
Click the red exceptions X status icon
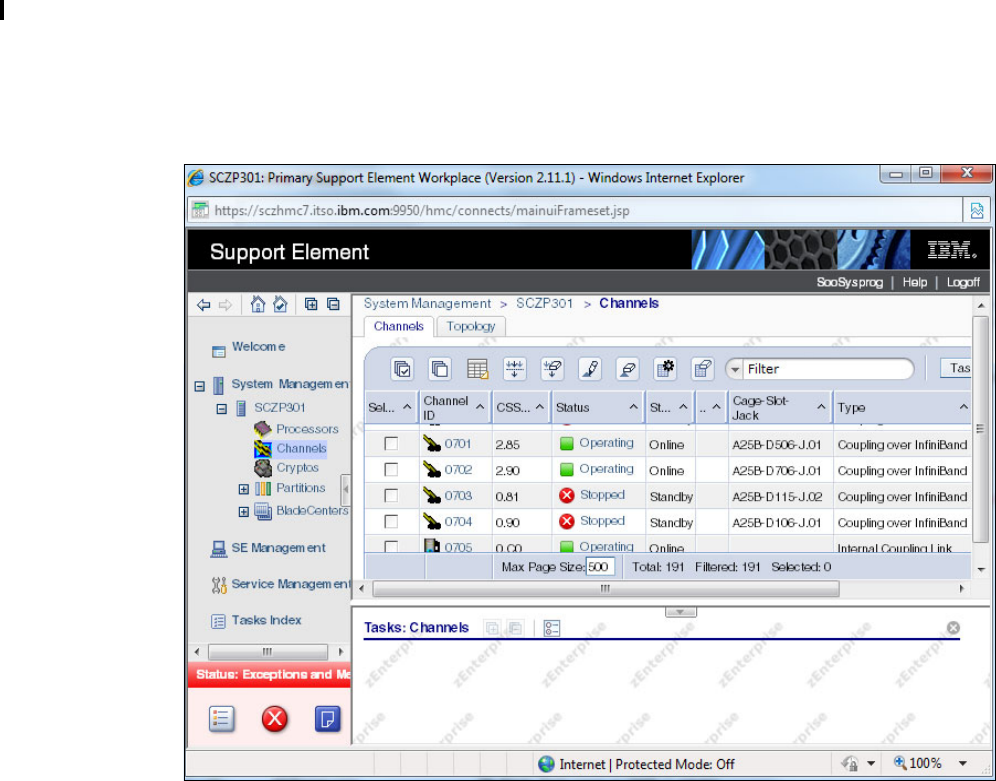[x=274, y=719]
